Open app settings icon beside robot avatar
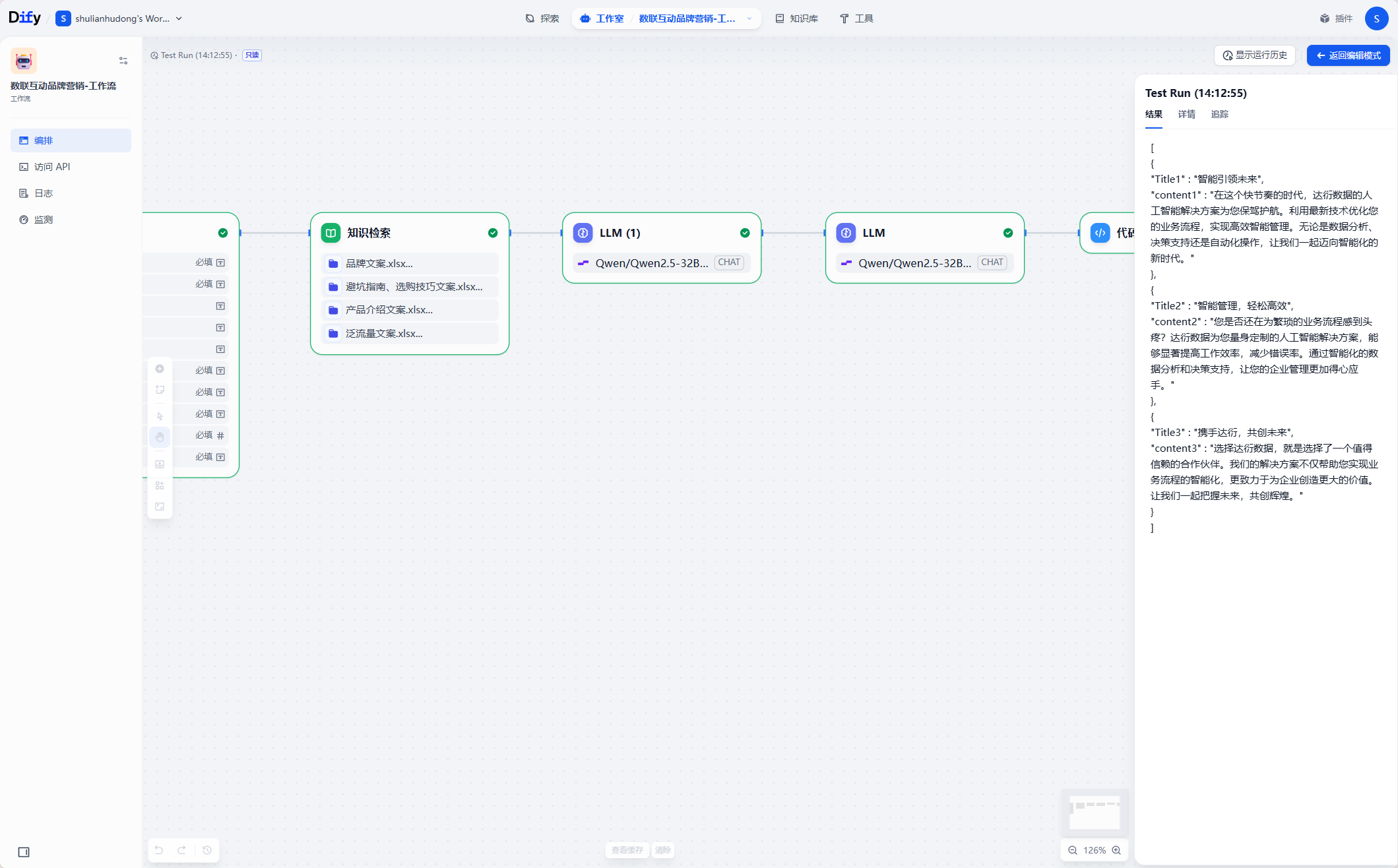 [123, 61]
